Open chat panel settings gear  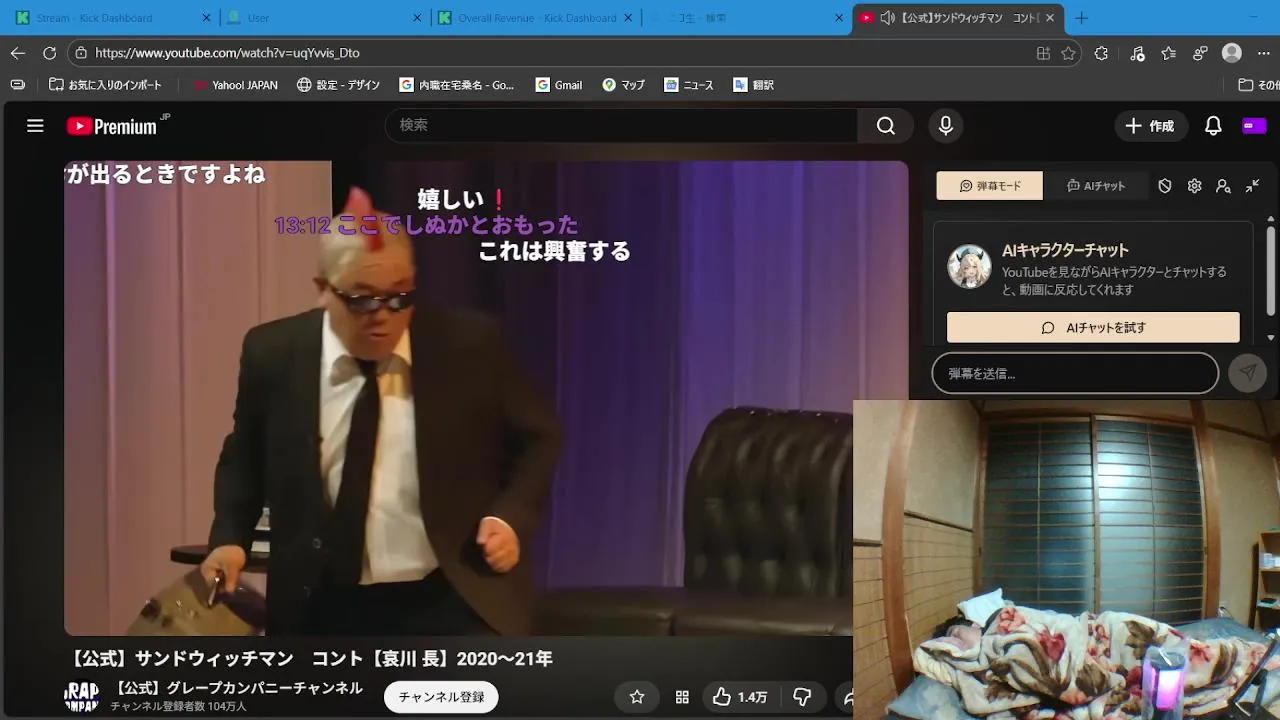[x=1194, y=186]
